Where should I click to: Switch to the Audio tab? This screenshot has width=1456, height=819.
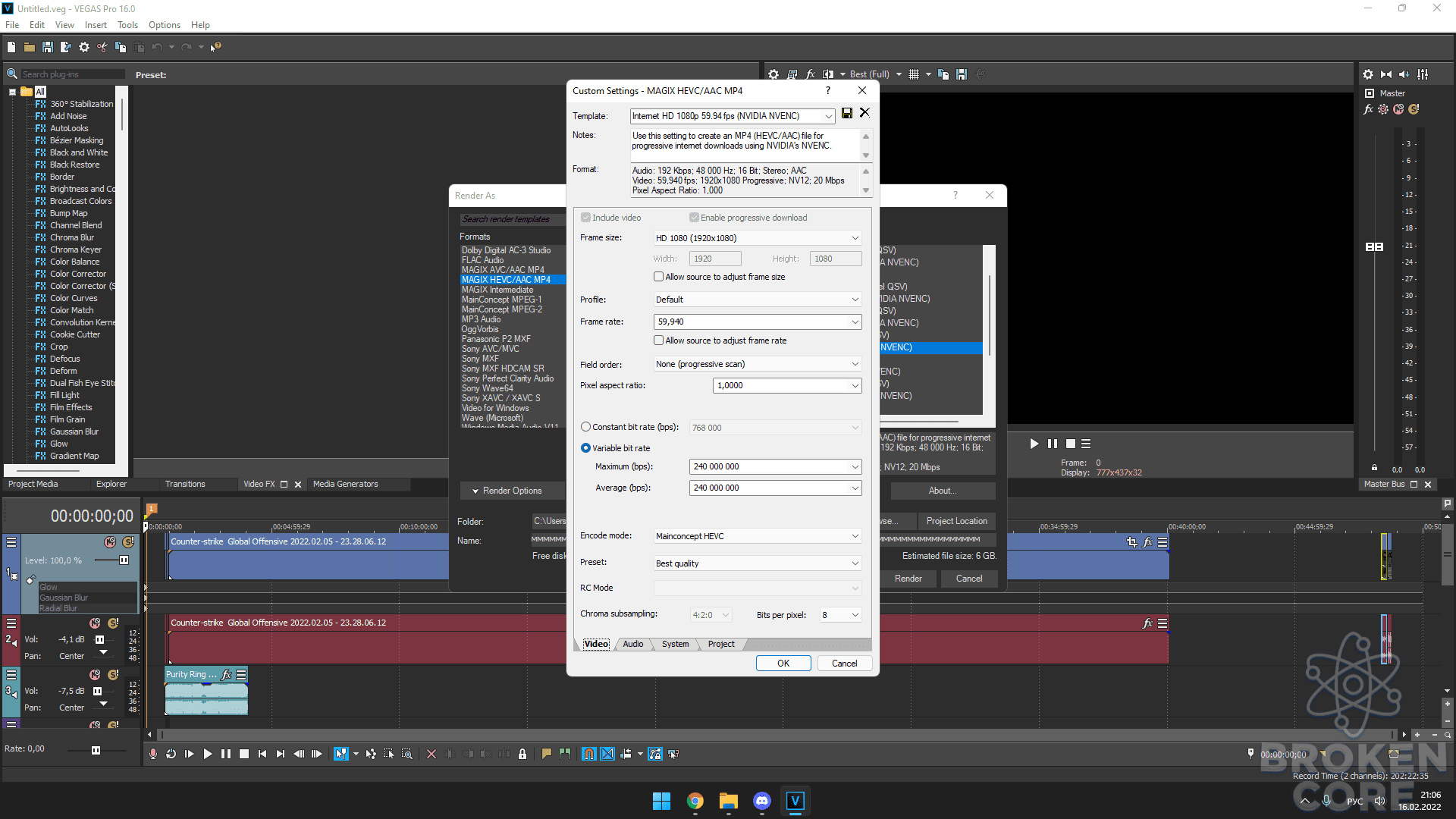[x=632, y=644]
